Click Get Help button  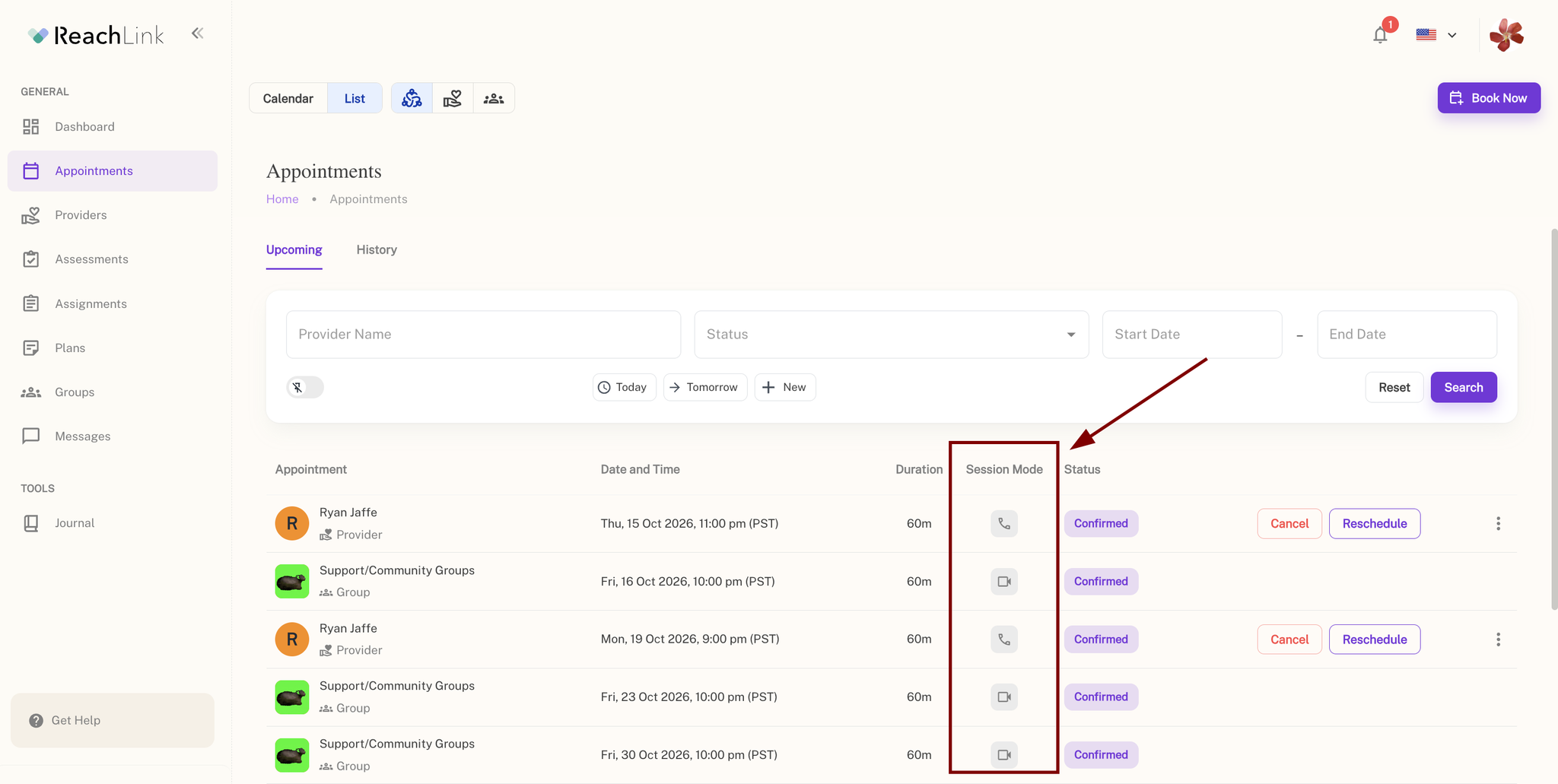pos(113,720)
